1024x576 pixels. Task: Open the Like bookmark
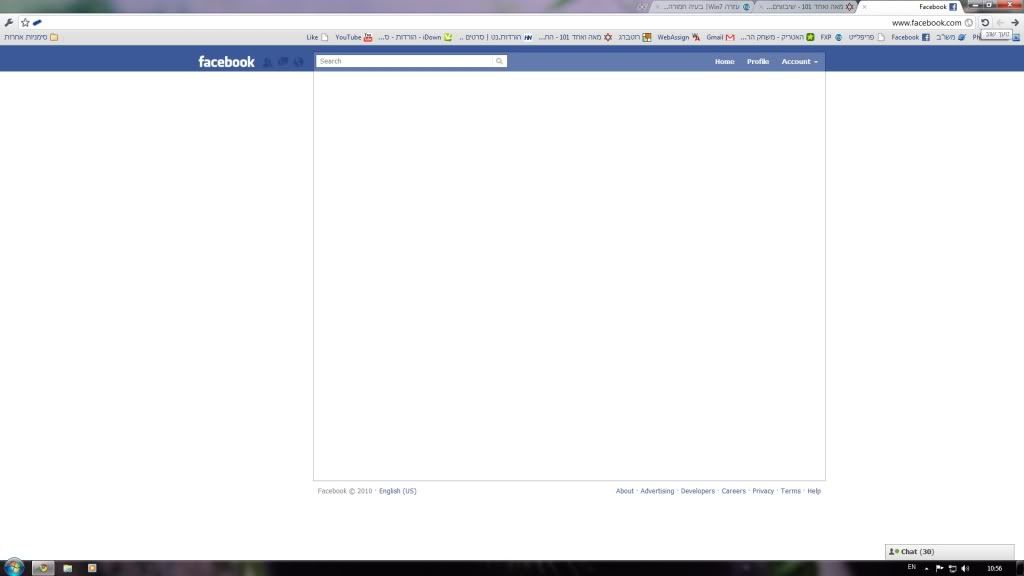[317, 37]
